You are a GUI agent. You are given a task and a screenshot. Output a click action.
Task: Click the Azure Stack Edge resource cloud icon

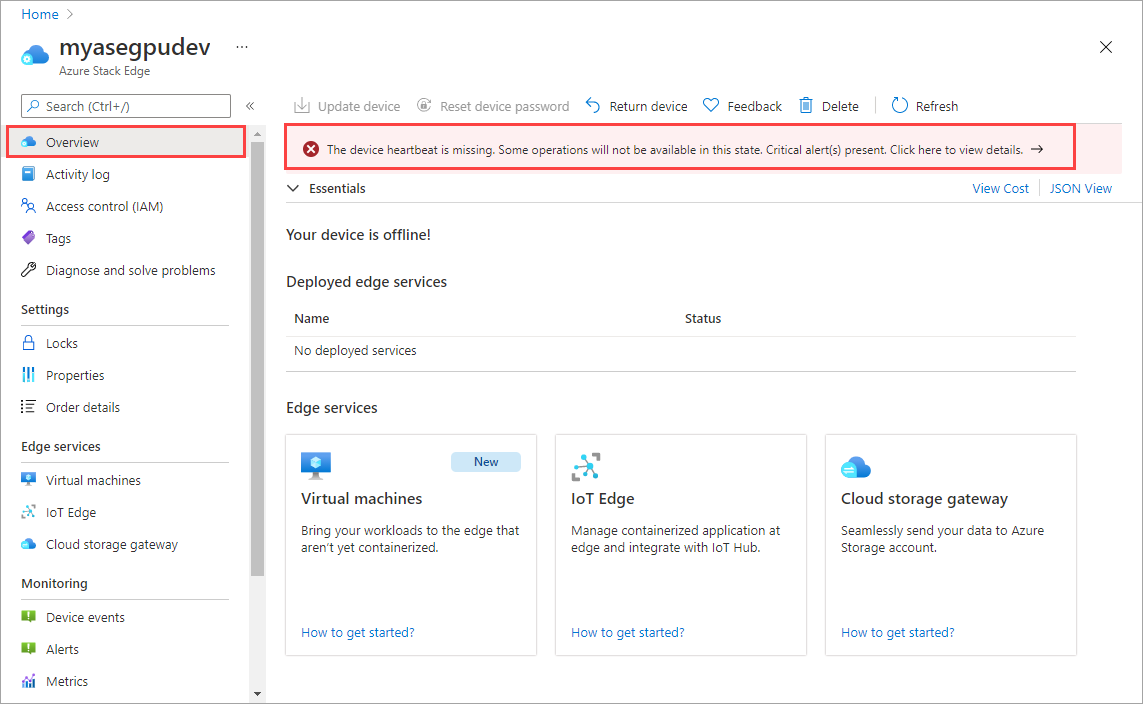tap(35, 55)
